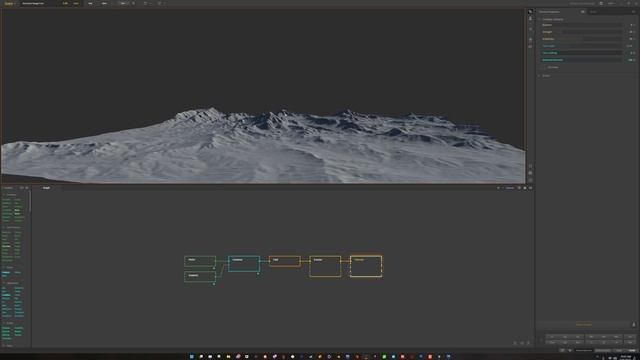The width and height of the screenshot is (640, 360).
Task: Click the icon left of properties search field
Action: 582,12
